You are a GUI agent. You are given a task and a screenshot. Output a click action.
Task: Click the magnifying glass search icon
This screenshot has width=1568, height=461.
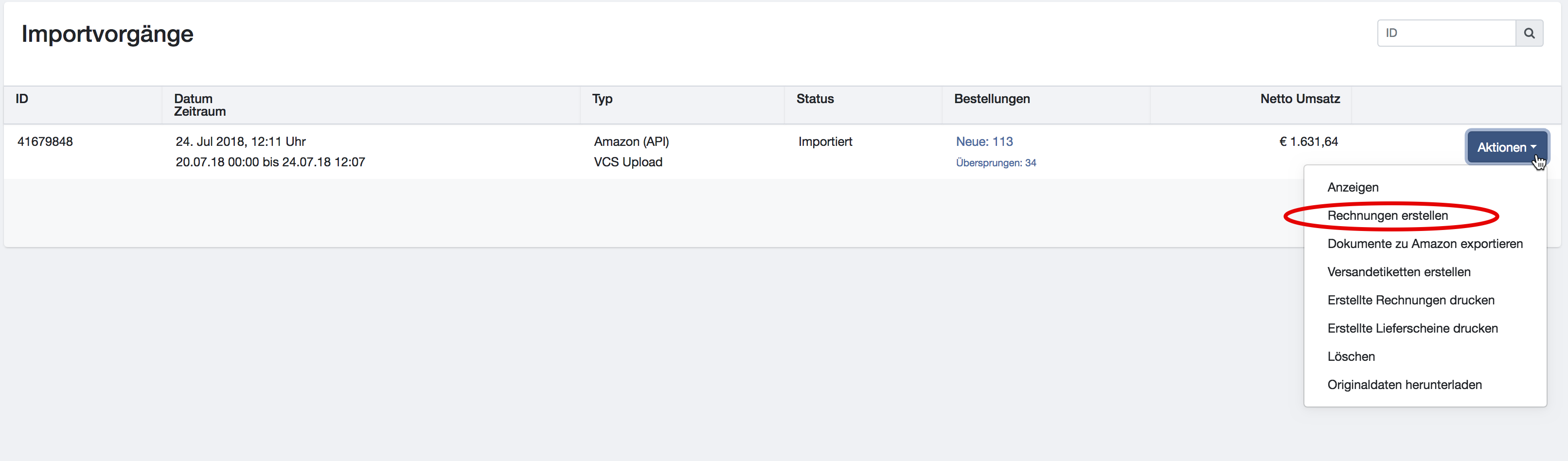click(x=1529, y=34)
